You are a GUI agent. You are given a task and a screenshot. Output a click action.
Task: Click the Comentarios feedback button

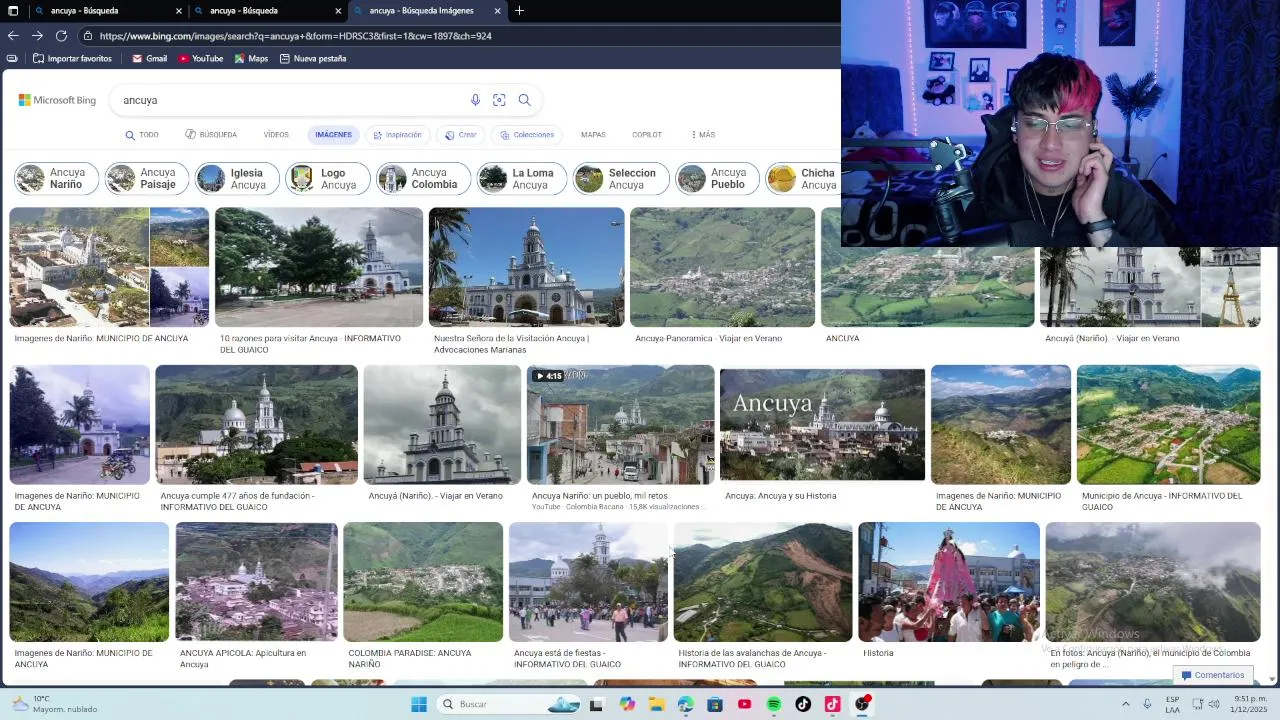pos(1213,675)
